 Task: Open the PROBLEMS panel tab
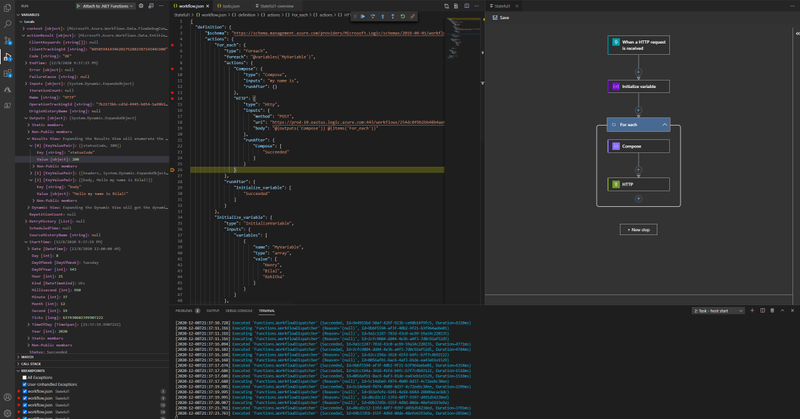tap(187, 311)
